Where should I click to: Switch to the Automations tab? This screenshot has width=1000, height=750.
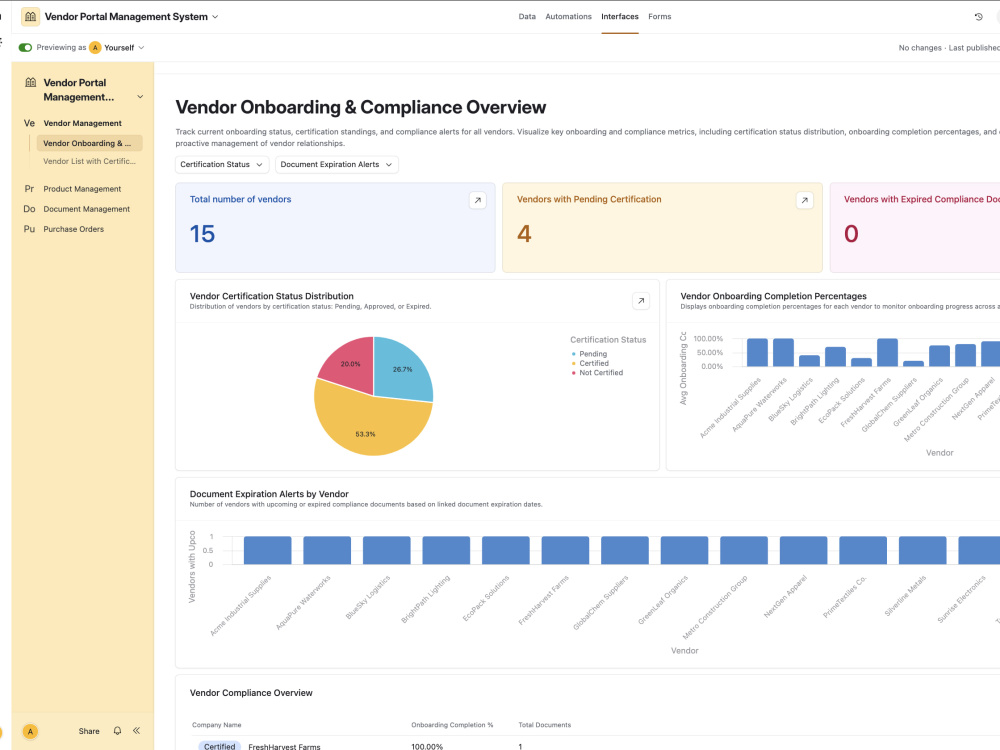(x=568, y=17)
